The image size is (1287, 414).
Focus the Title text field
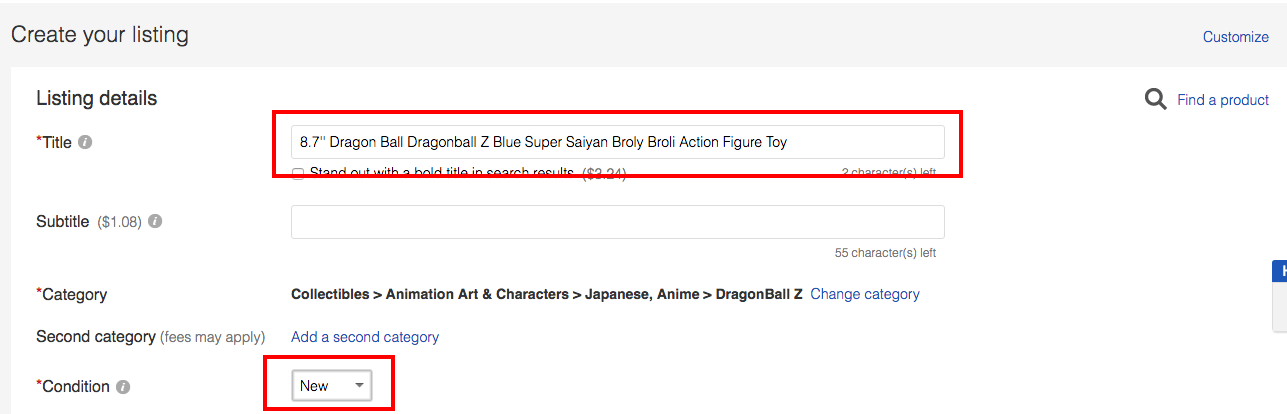click(x=618, y=142)
